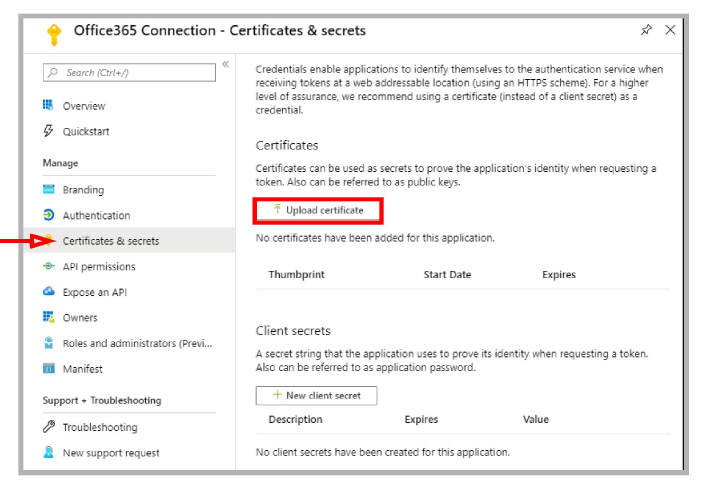Close the Office365 Connection blade
707x491 pixels.
[x=670, y=30]
